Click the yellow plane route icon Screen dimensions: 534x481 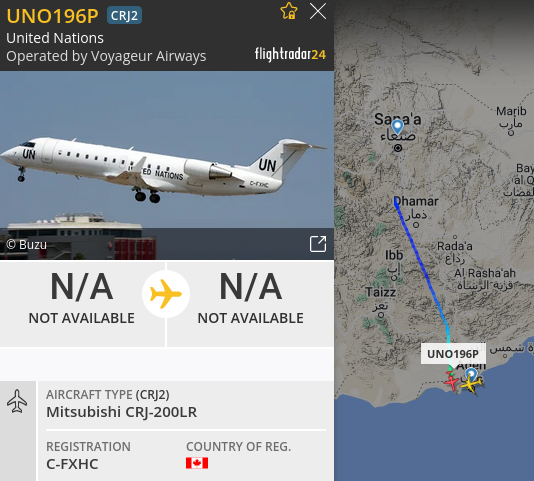[166, 294]
